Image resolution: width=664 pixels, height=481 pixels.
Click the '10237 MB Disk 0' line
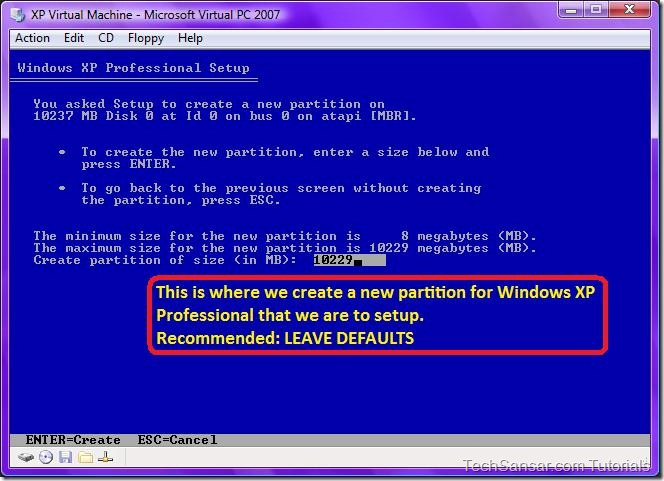click(224, 116)
